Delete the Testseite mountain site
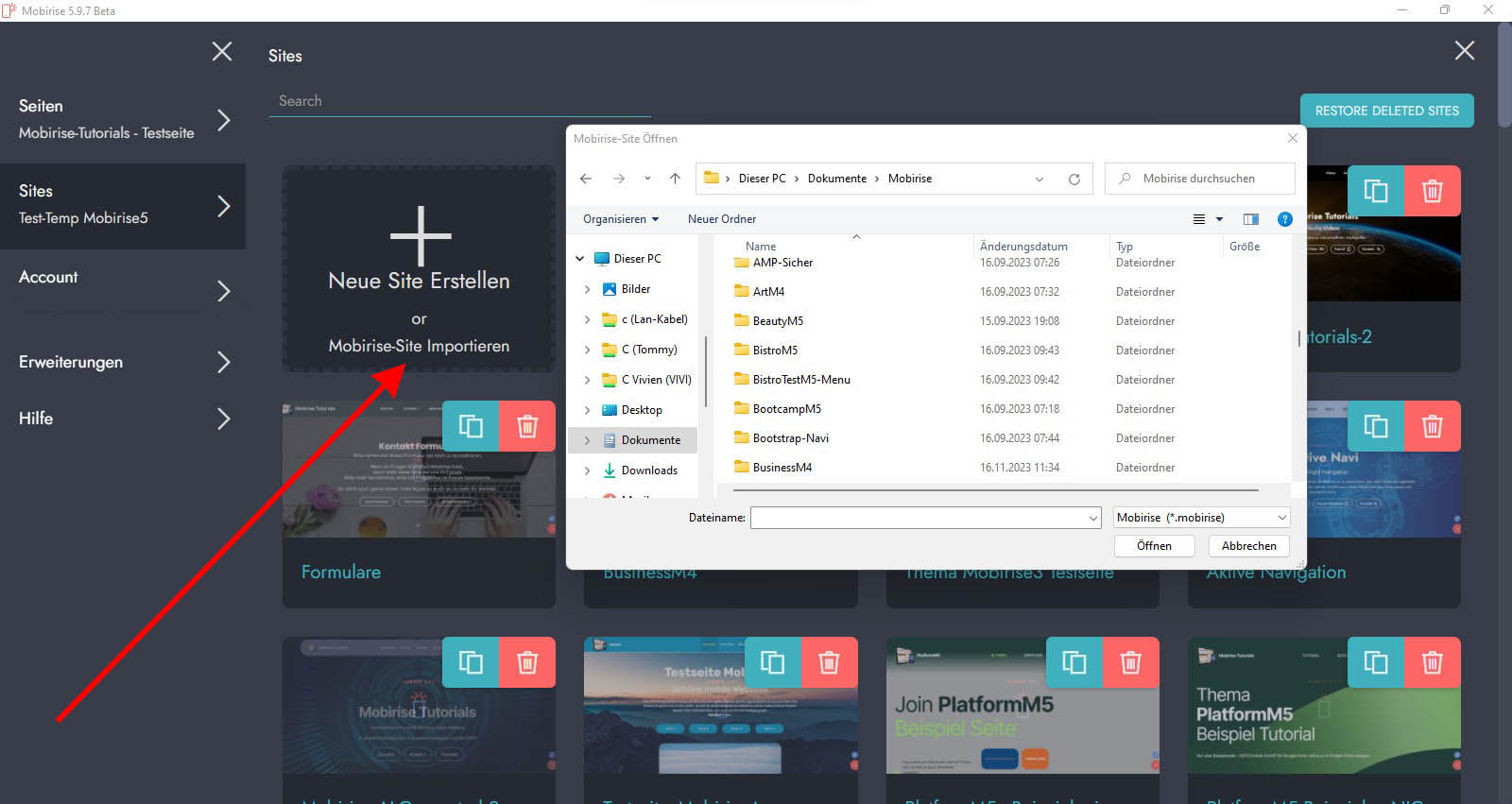 click(830, 662)
